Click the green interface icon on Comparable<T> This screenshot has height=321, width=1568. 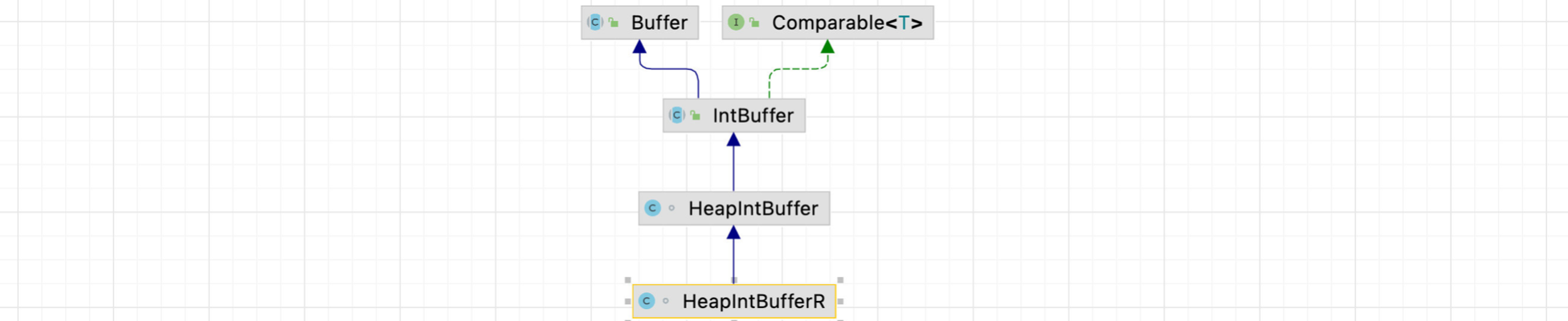[736, 22]
